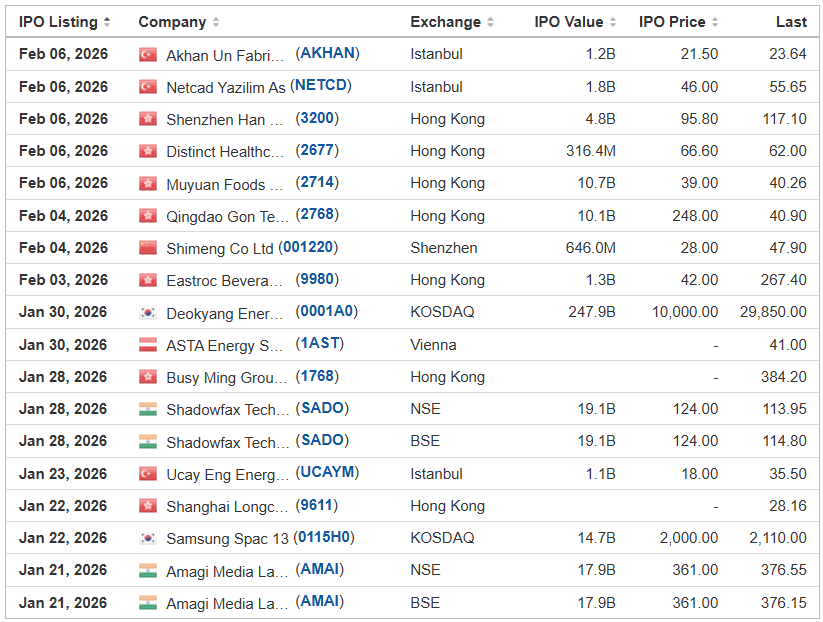Viewport: 823px width, 622px height.
Task: Open the 2677 ticker link
Action: pos(317,150)
